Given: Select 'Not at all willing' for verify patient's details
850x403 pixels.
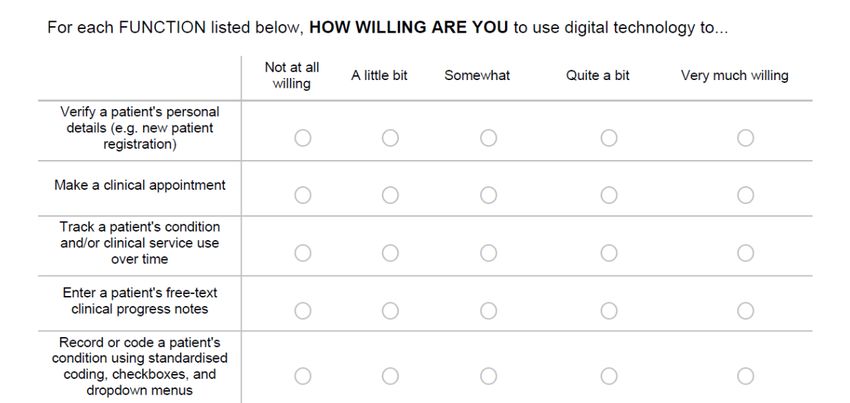Looking at the screenshot, I should tap(302, 138).
